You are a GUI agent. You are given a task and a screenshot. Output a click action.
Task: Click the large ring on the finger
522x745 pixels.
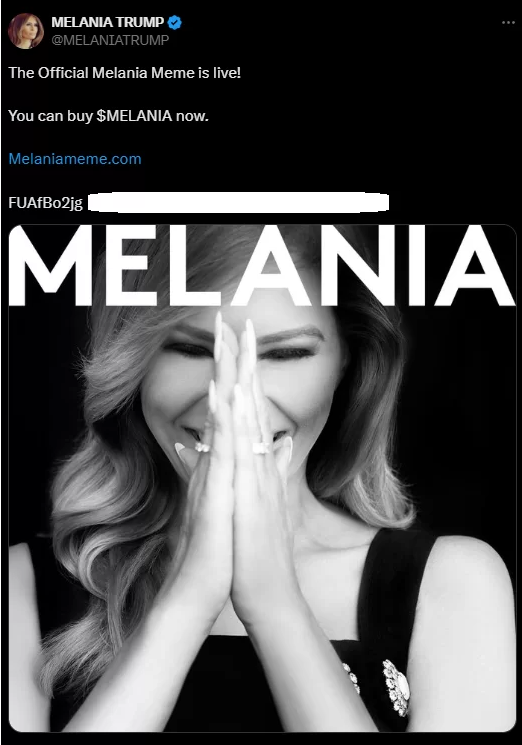pos(261,448)
